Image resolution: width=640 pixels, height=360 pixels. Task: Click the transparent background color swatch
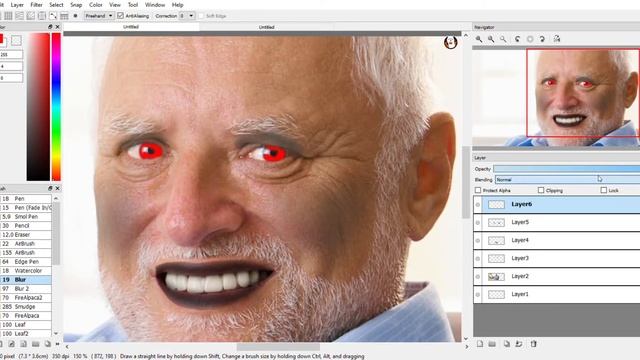[x=16, y=40]
